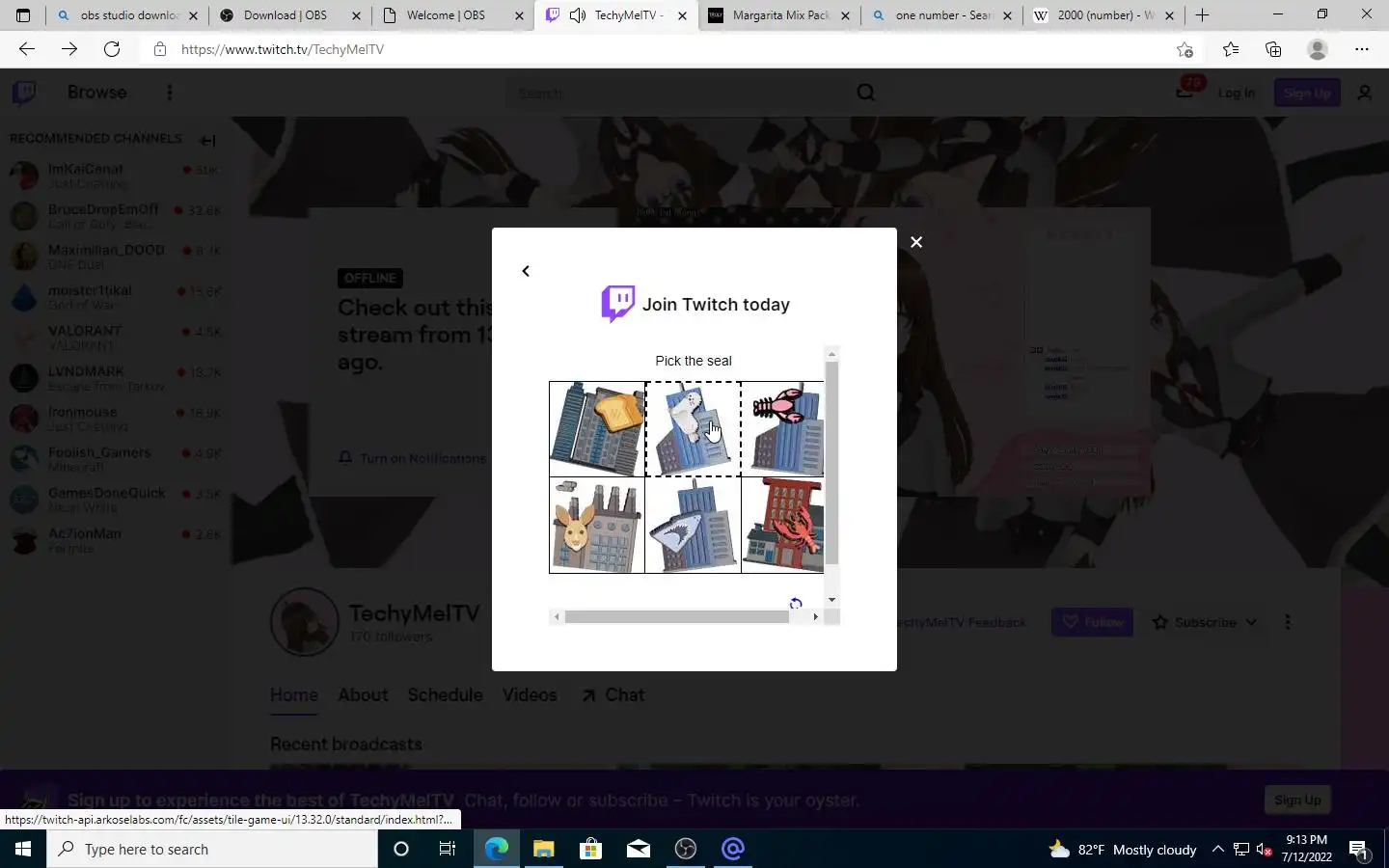Pick the captcha tile with toast on building
Screen dimensions: 1389x868
(x=597, y=429)
